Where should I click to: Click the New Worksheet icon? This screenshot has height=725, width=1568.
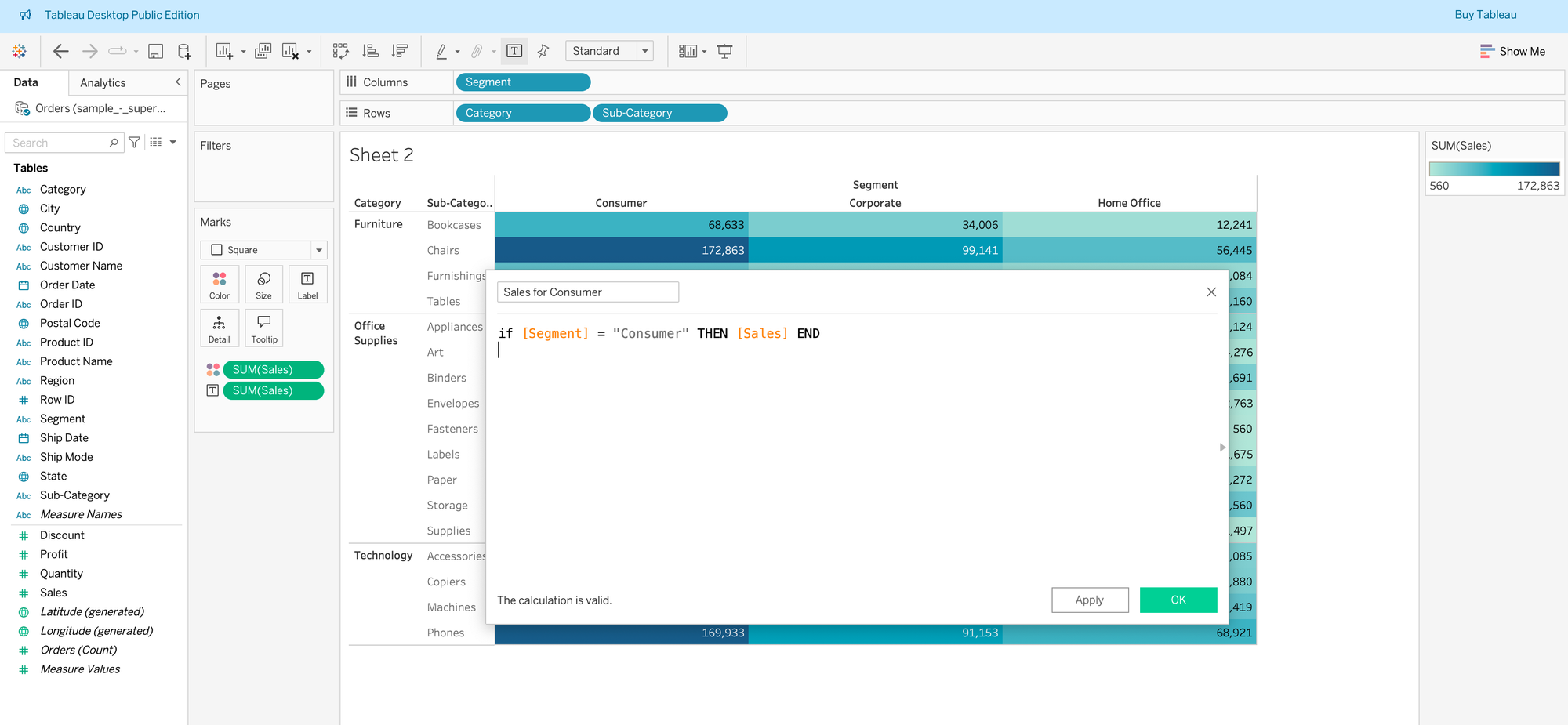point(224,51)
